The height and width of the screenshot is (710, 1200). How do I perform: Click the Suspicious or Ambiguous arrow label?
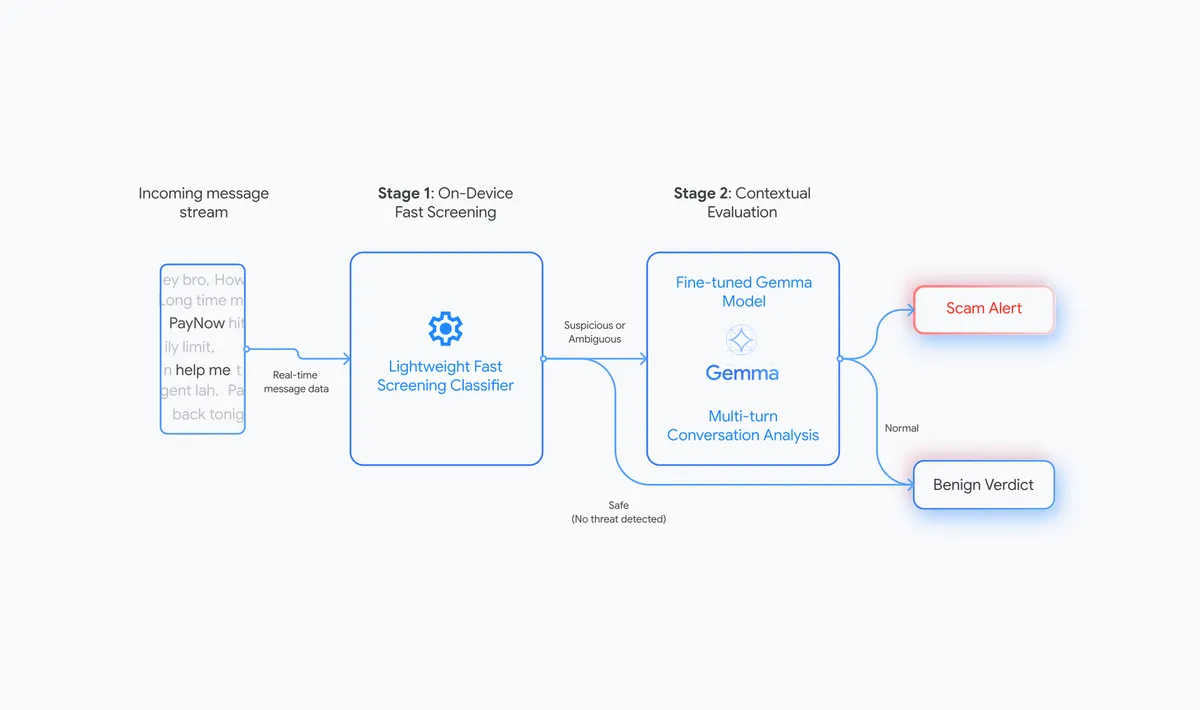(x=595, y=332)
